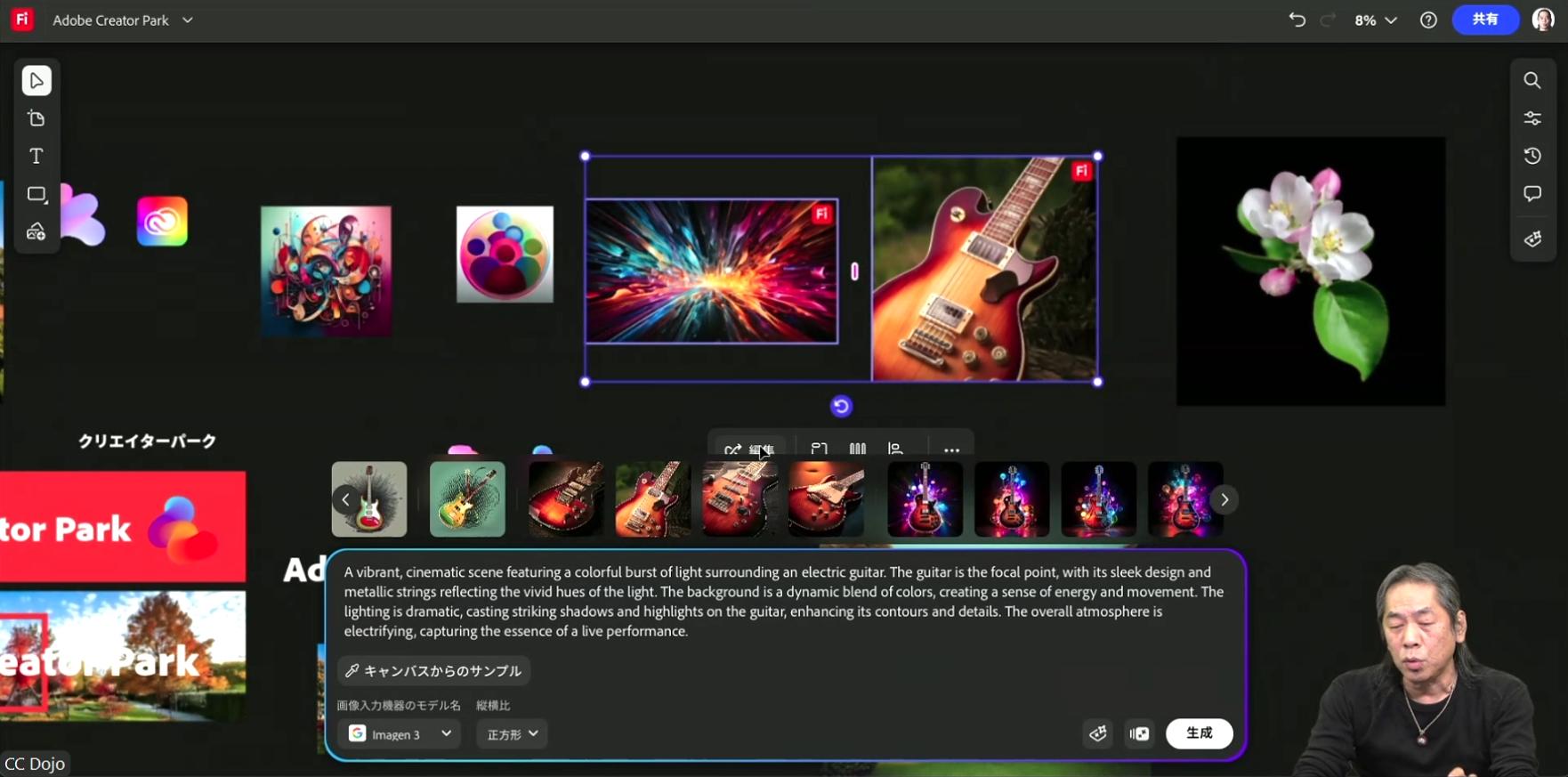Click the frame icon right of 編集
Viewport: 1568px width, 777px height.
click(819, 449)
